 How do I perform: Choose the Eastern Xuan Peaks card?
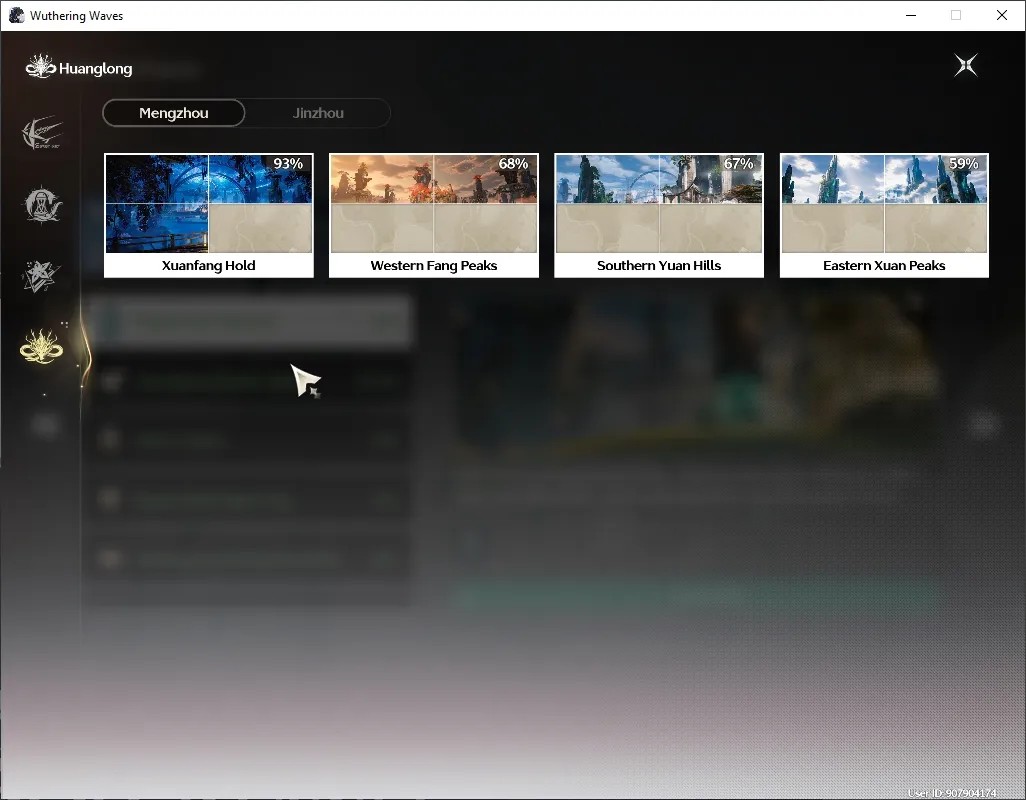[x=884, y=215]
